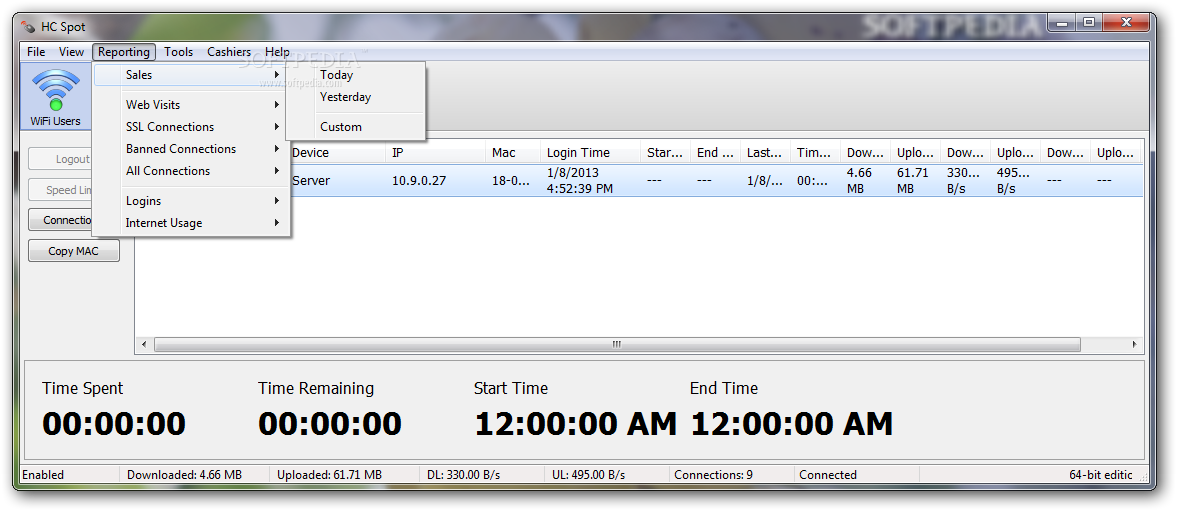Click the Copy MAC button
Image resolution: width=1177 pixels, height=511 pixels.
point(74,251)
